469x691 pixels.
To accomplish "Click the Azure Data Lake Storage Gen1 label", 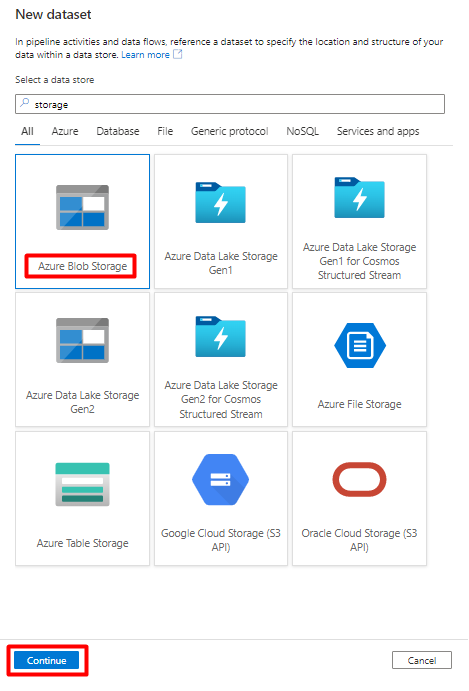I will [221, 263].
